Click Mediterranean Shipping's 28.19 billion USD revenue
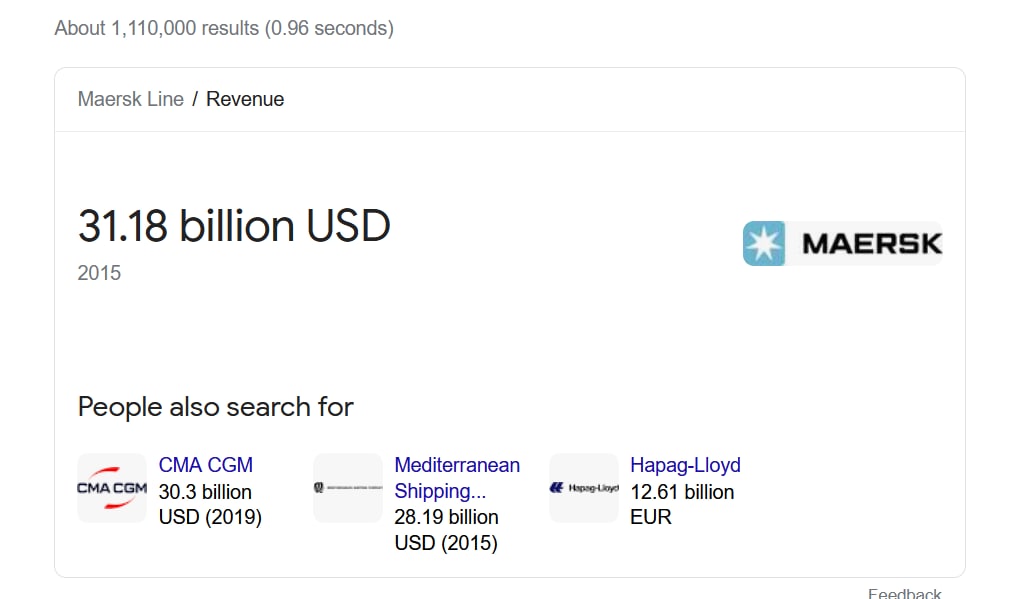1027x599 pixels. click(x=446, y=530)
